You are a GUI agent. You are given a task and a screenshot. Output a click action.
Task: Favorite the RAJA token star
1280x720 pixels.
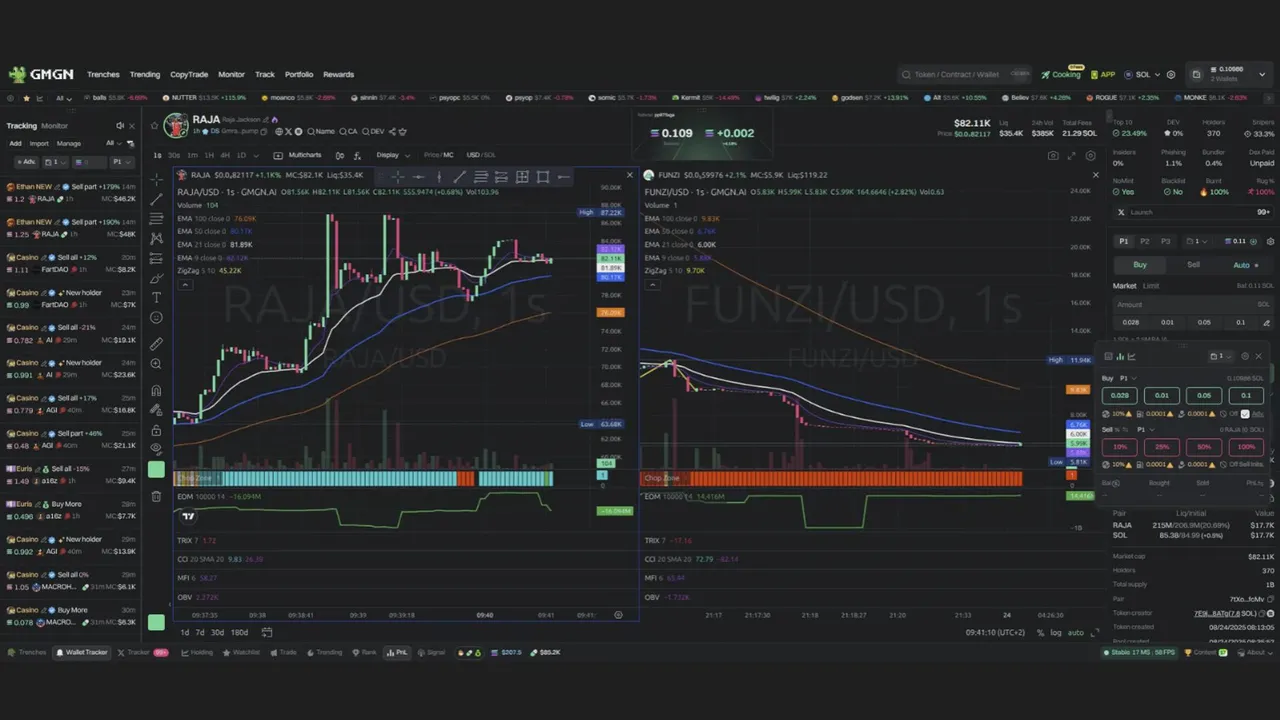click(x=154, y=126)
